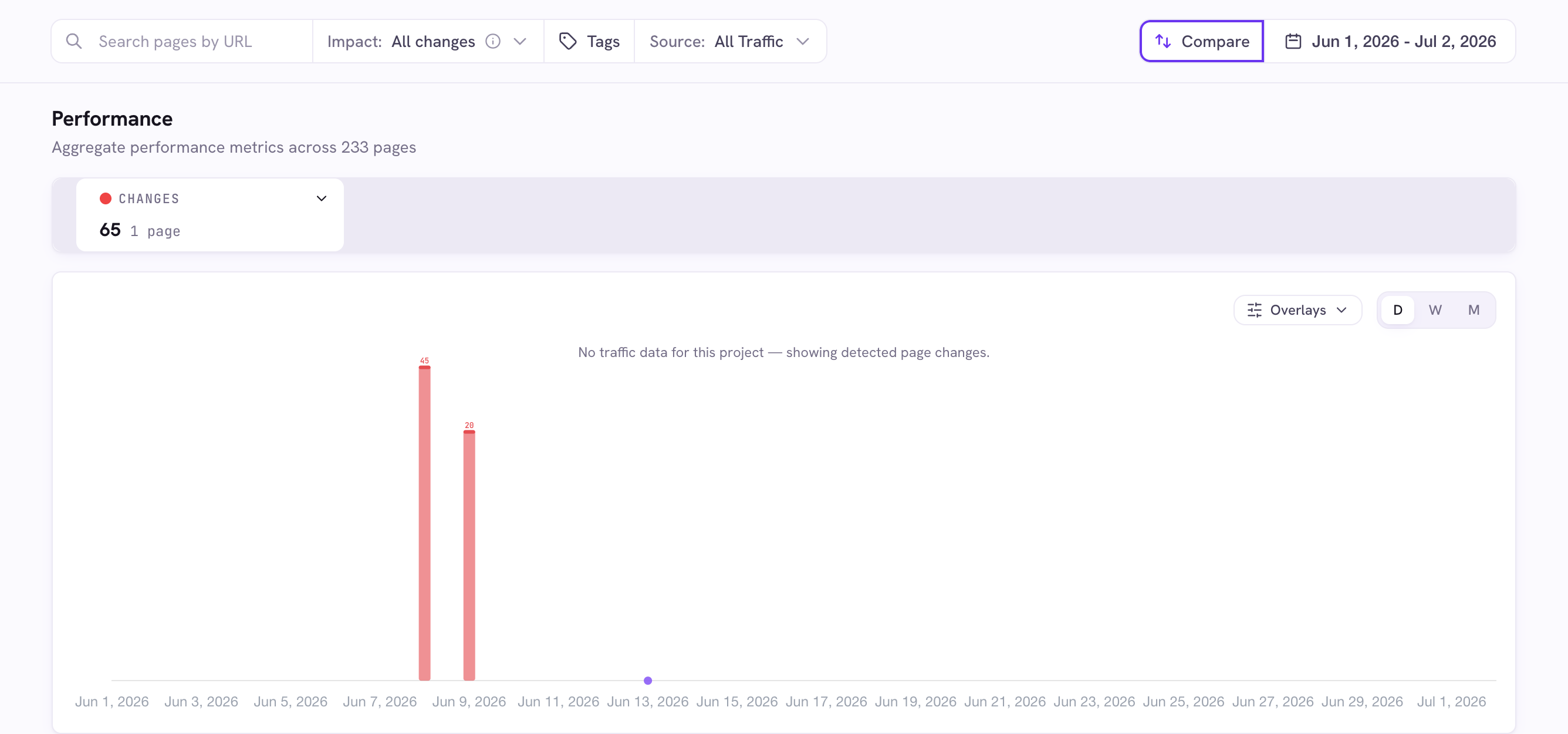This screenshot has width=1568, height=734.
Task: Click the '65' changes count
Action: point(110,230)
